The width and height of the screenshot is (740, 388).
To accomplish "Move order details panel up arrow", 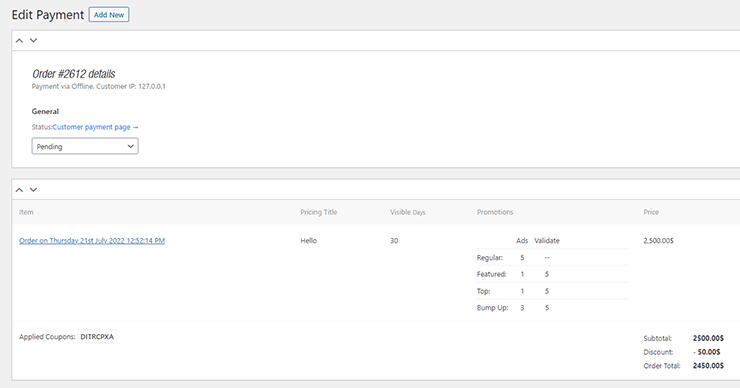I will (19, 41).
